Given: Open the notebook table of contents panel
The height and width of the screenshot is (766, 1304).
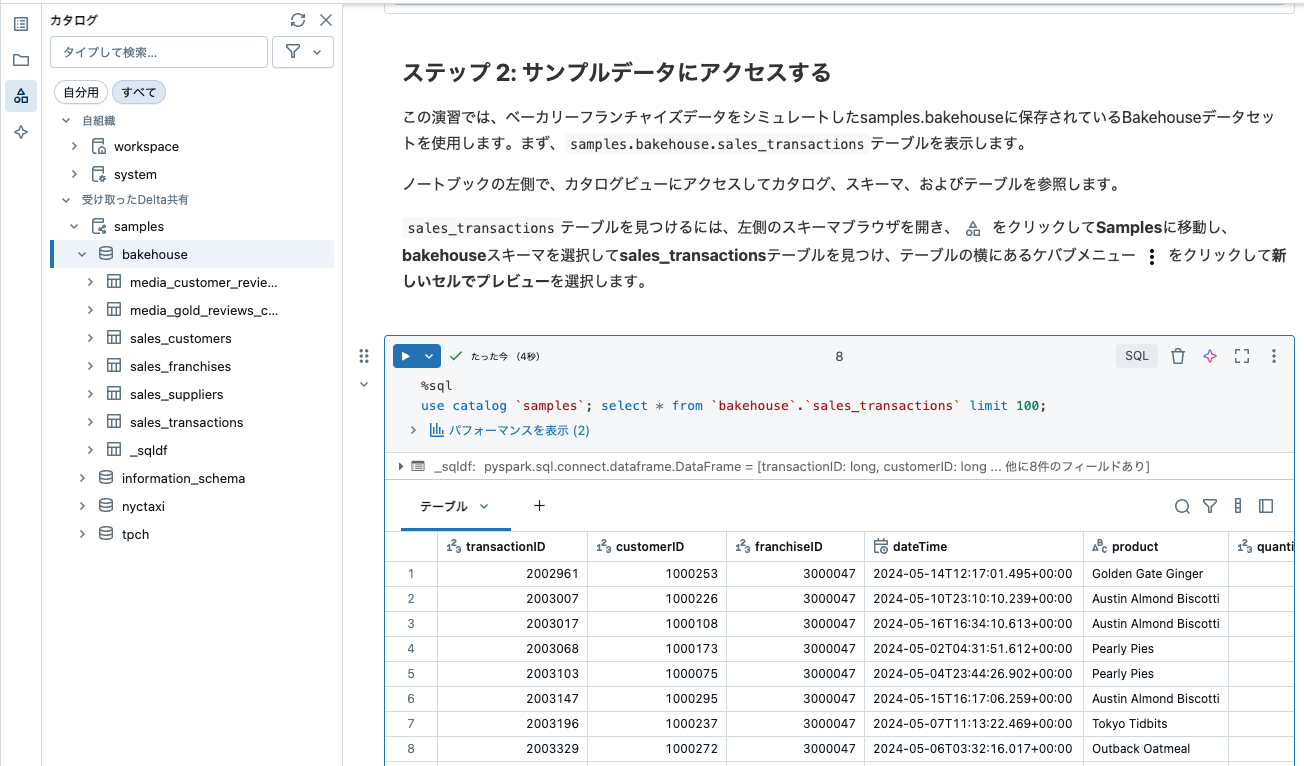Looking at the screenshot, I should pyautogui.click(x=20, y=22).
